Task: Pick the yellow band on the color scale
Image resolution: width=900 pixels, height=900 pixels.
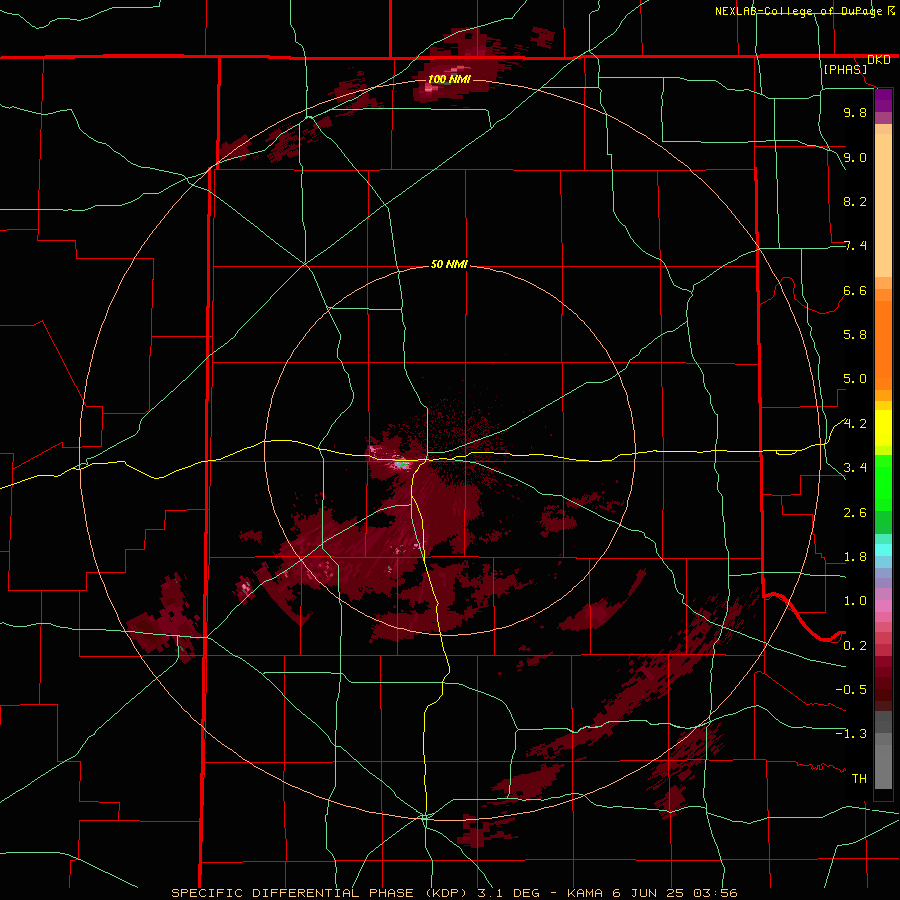Action: coord(883,428)
